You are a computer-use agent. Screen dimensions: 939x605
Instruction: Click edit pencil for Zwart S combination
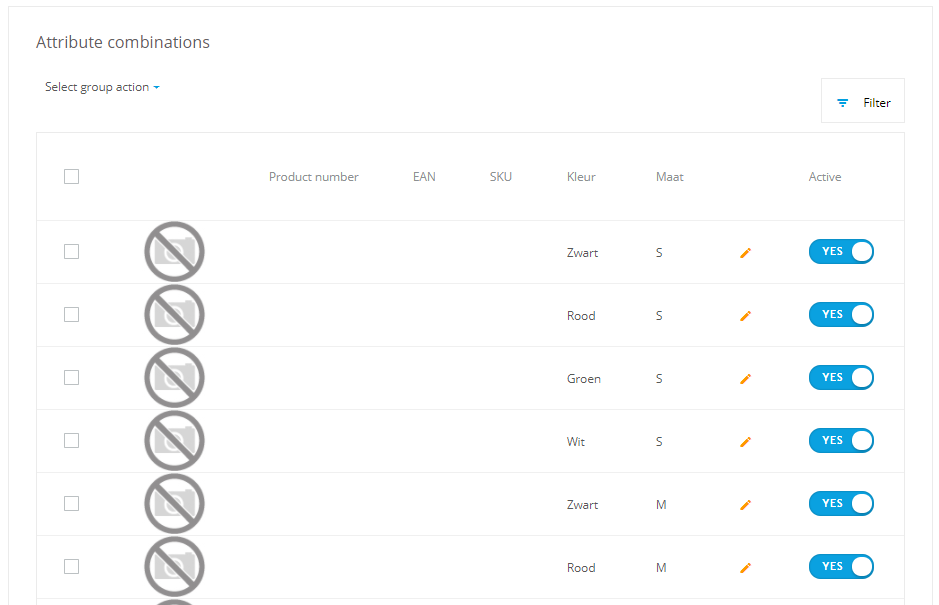point(745,253)
